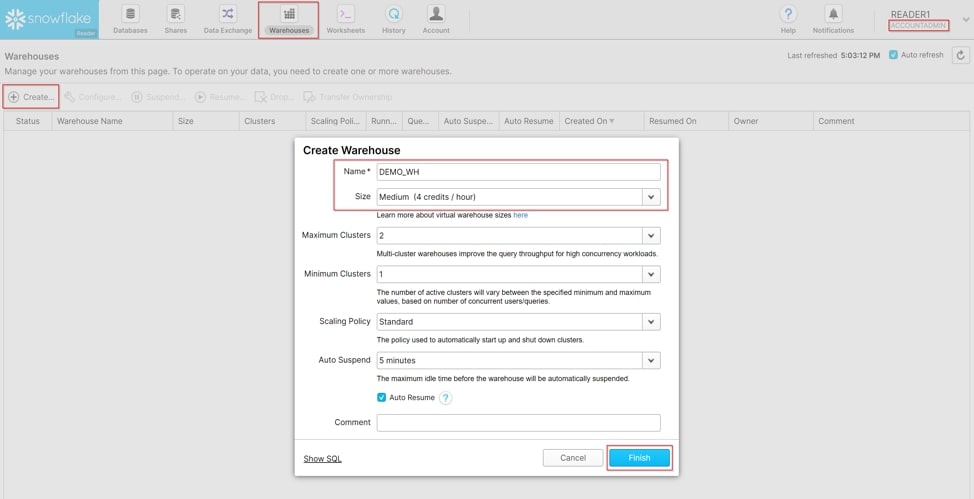Viewport: 974px width, 499px height.
Task: Expand the READER1 user menu chevron
Action: pos(966,19)
